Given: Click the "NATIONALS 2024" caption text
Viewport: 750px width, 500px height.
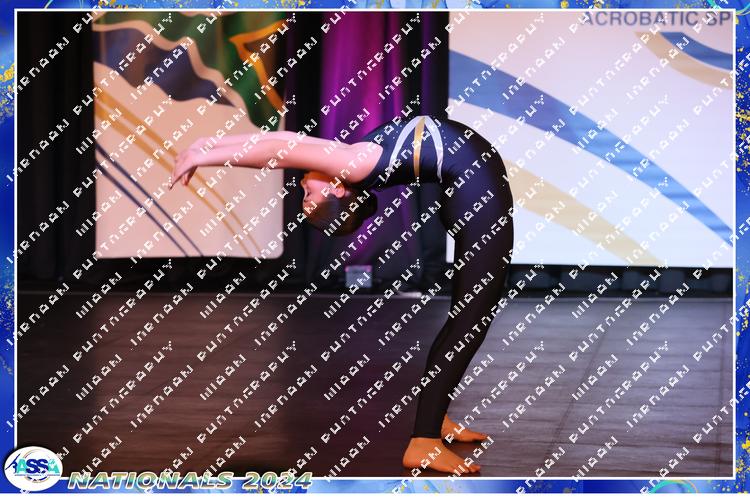Looking at the screenshot, I should point(190,481).
